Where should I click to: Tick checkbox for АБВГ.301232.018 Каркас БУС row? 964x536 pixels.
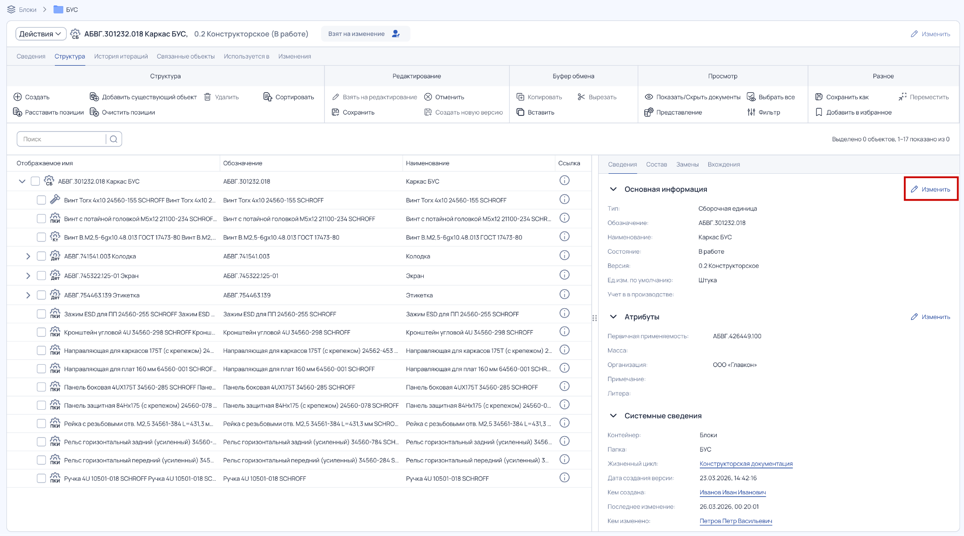[35, 181]
